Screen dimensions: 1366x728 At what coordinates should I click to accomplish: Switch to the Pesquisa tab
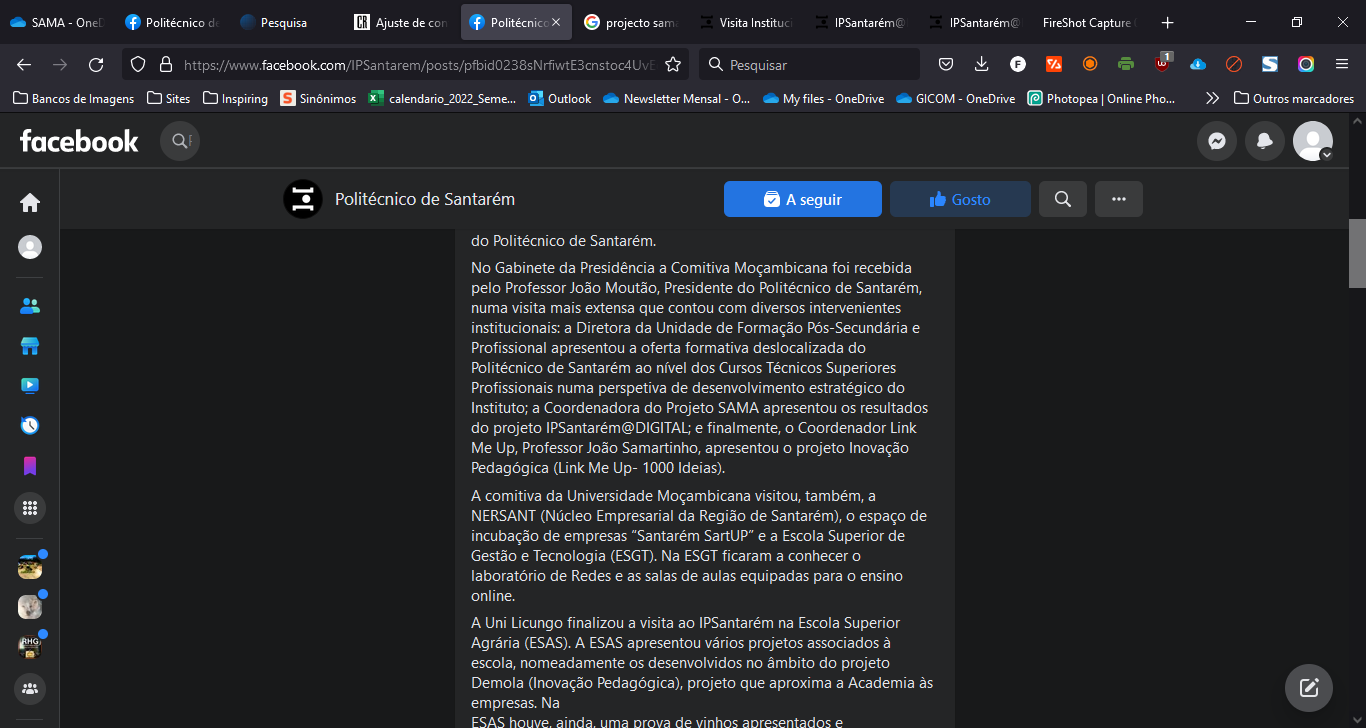(x=287, y=22)
